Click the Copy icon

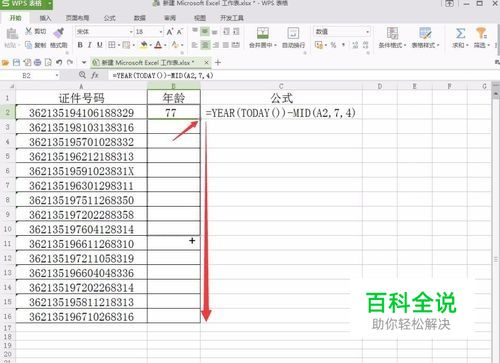(29, 45)
